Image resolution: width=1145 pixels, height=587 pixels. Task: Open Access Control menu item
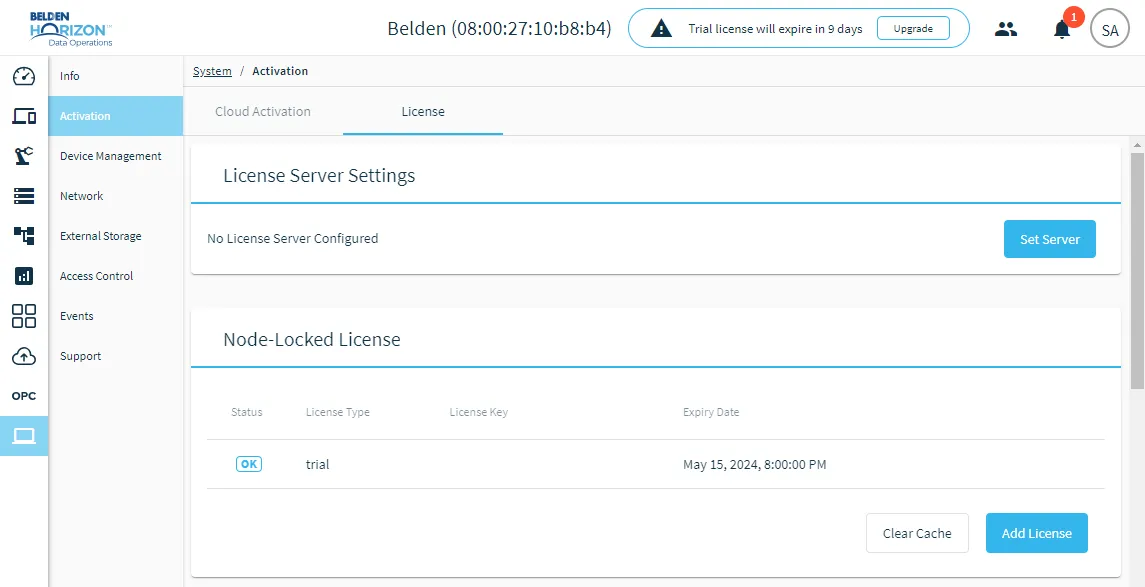click(115, 276)
